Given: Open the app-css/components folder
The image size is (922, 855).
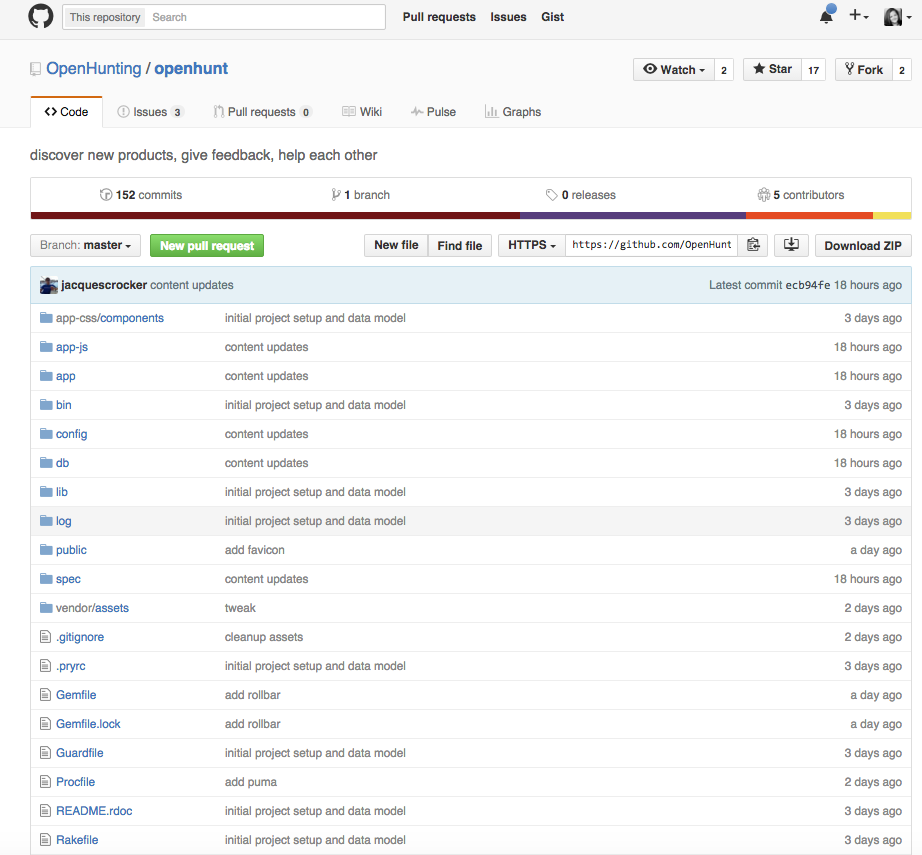Looking at the screenshot, I should (x=110, y=318).
